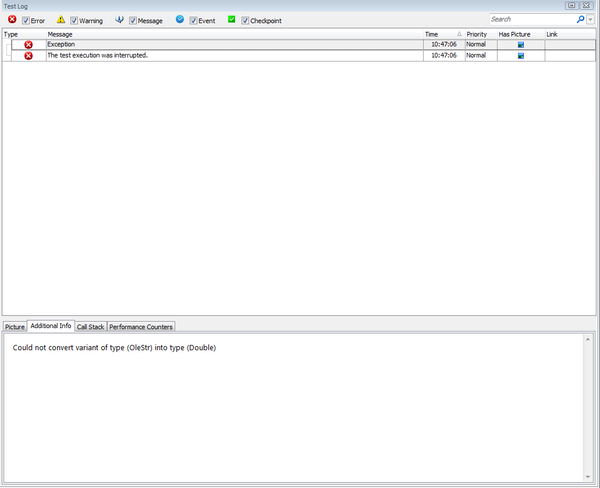Click the Priority column header
The width and height of the screenshot is (600, 488).
pyautogui.click(x=481, y=34)
